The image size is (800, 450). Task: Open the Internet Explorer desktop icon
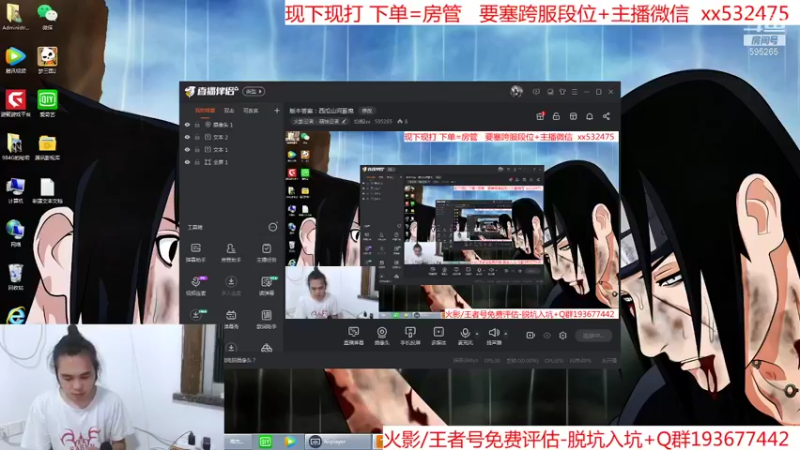pos(15,316)
